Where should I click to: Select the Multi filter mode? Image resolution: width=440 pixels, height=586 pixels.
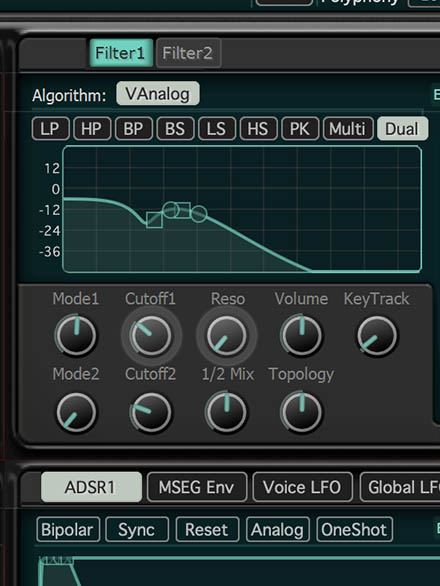pos(348,129)
